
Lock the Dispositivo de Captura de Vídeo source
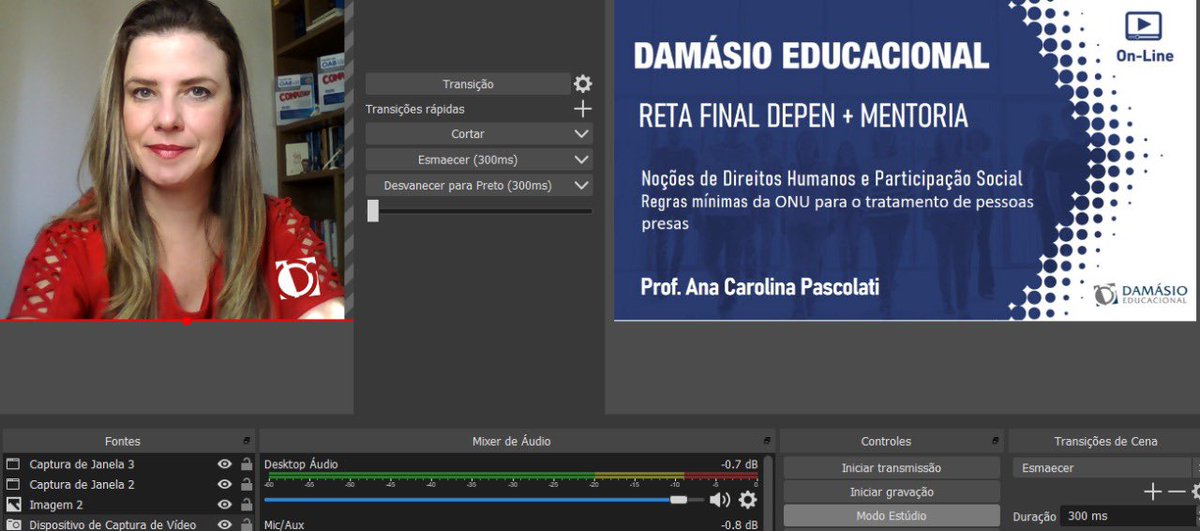pyautogui.click(x=246, y=524)
